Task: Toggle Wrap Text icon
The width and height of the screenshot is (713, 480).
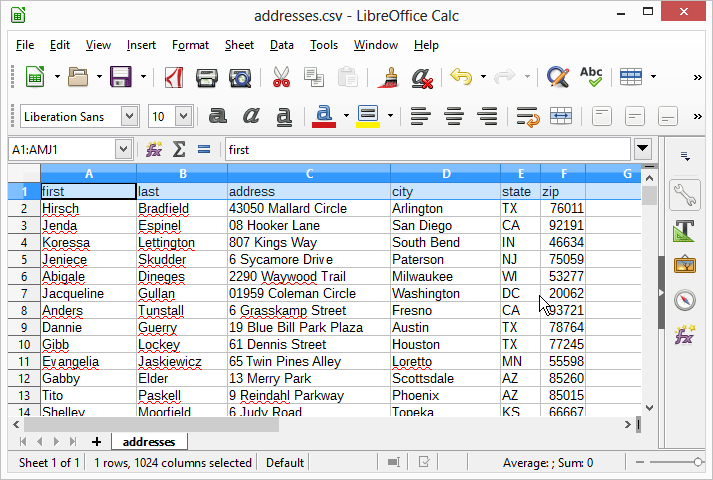Action: 528,116
